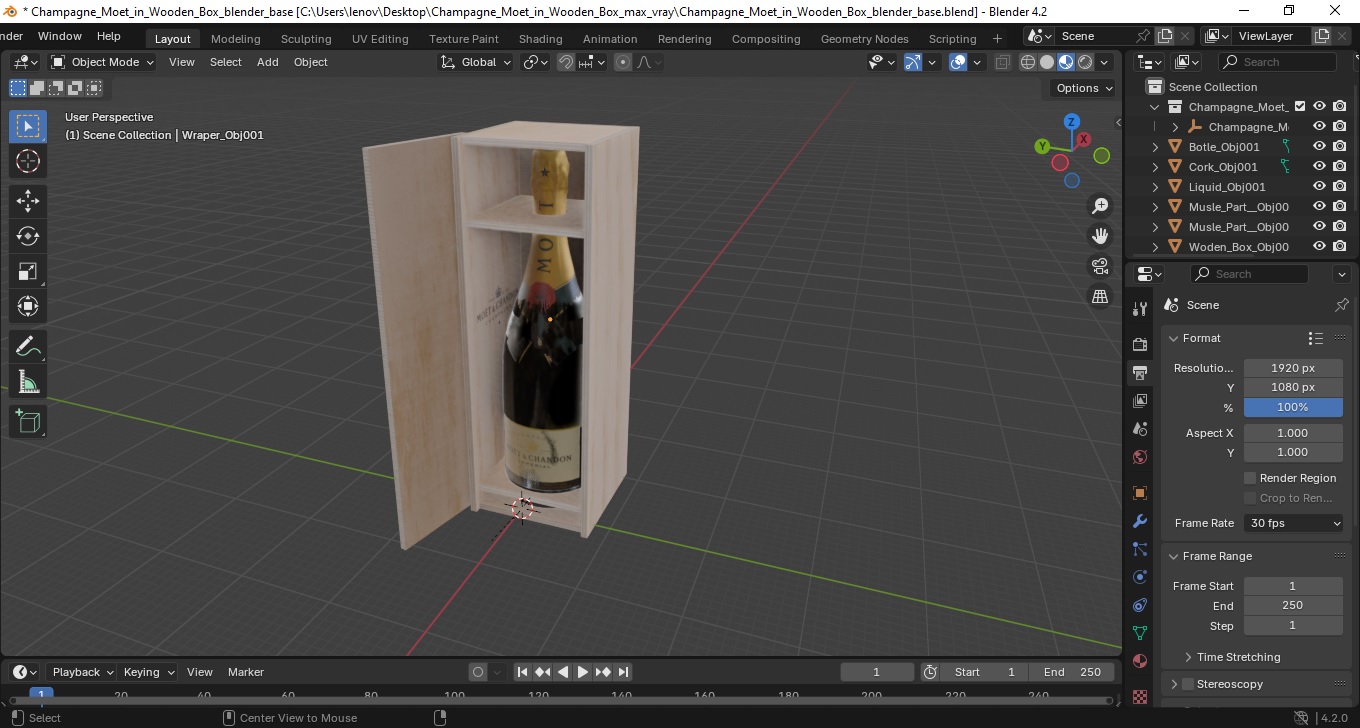Screen dimensions: 1360x728
Task: Select the Add Cube tool
Action: pyautogui.click(x=28, y=422)
